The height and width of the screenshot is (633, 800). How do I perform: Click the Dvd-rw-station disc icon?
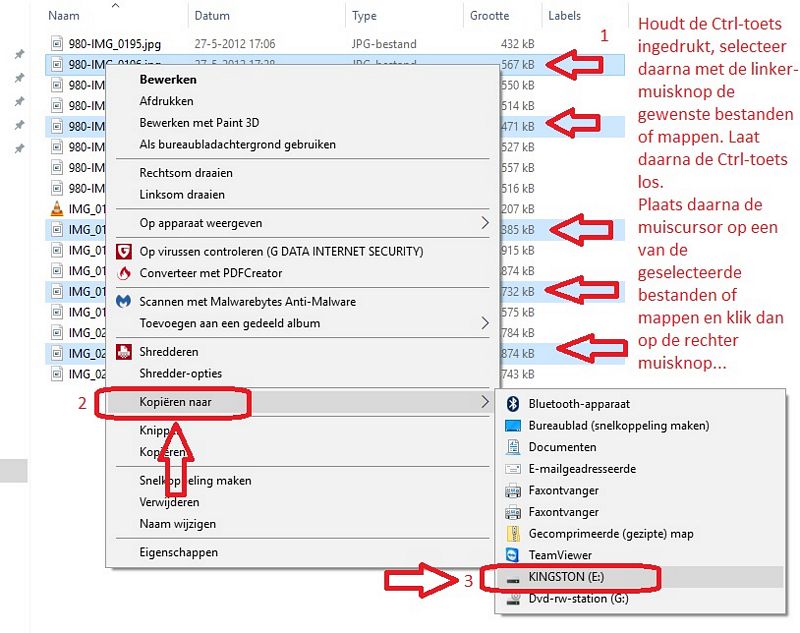pos(513,599)
